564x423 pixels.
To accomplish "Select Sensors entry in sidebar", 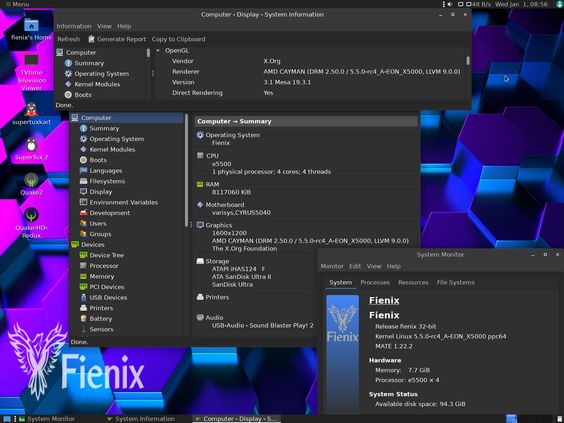I will click(x=101, y=329).
